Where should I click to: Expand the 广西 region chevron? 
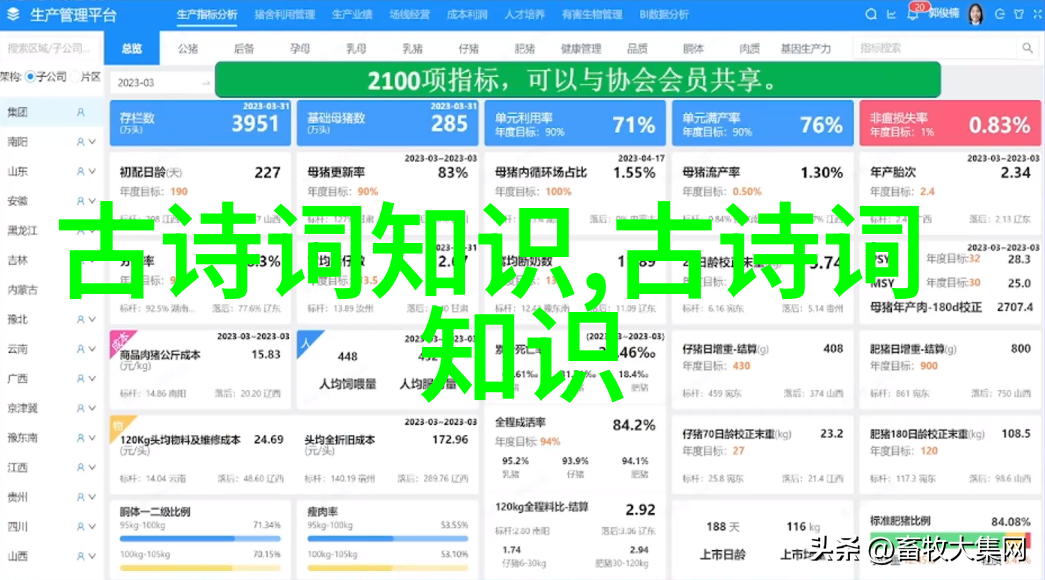pos(93,379)
